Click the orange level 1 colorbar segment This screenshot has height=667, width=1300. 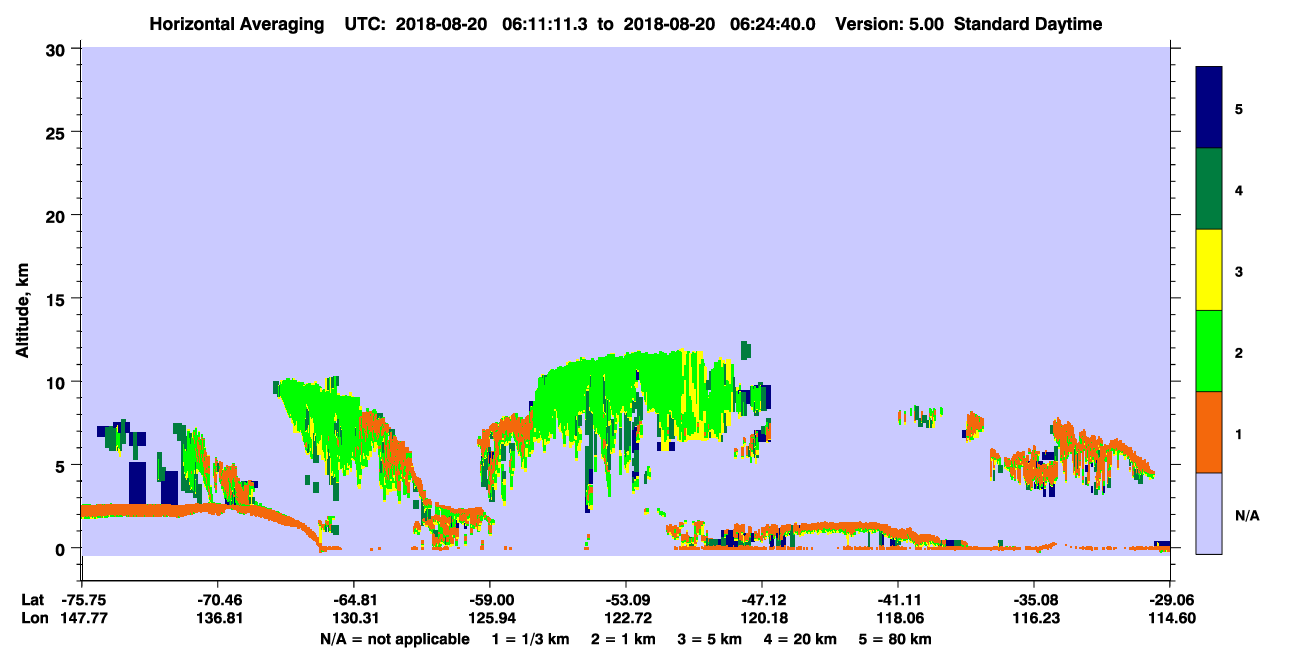point(1209,432)
